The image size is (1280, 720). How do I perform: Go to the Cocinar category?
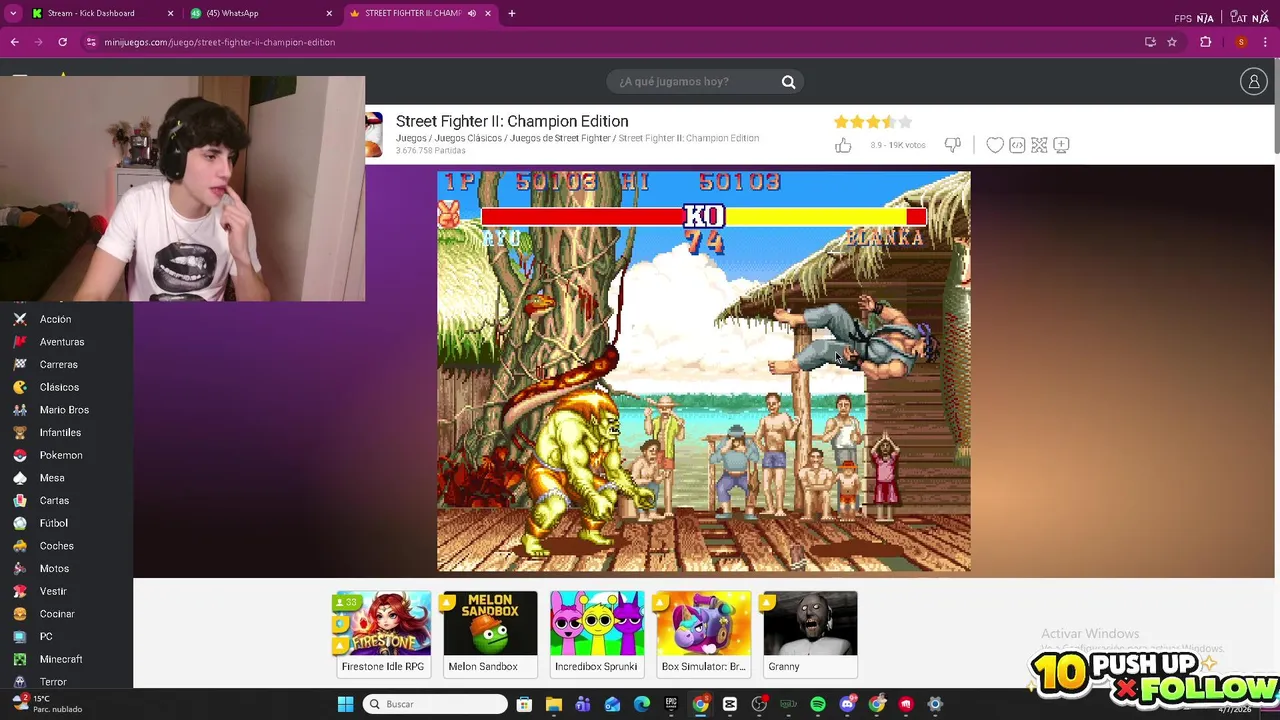coord(57,614)
